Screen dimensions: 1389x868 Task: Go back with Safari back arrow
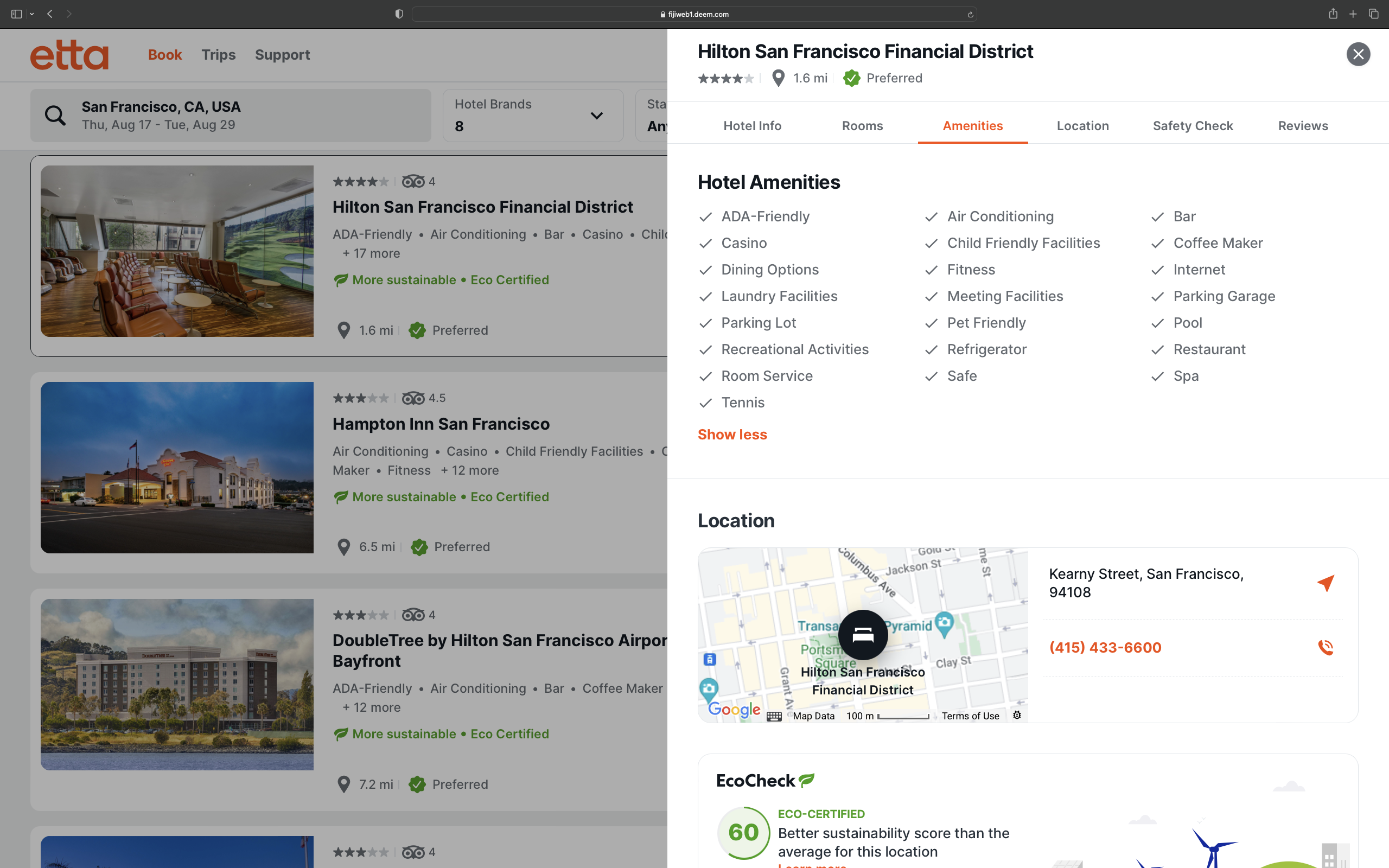coord(50,14)
